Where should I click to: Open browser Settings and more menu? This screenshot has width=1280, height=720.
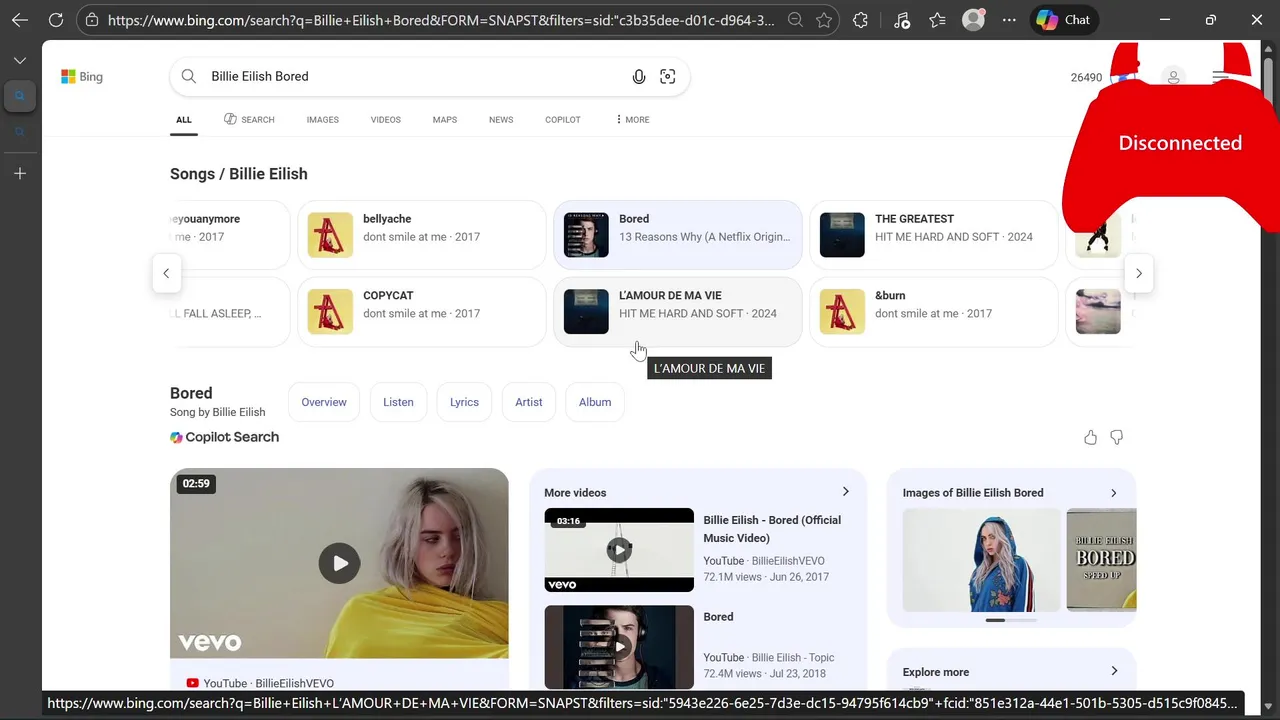point(1009,20)
